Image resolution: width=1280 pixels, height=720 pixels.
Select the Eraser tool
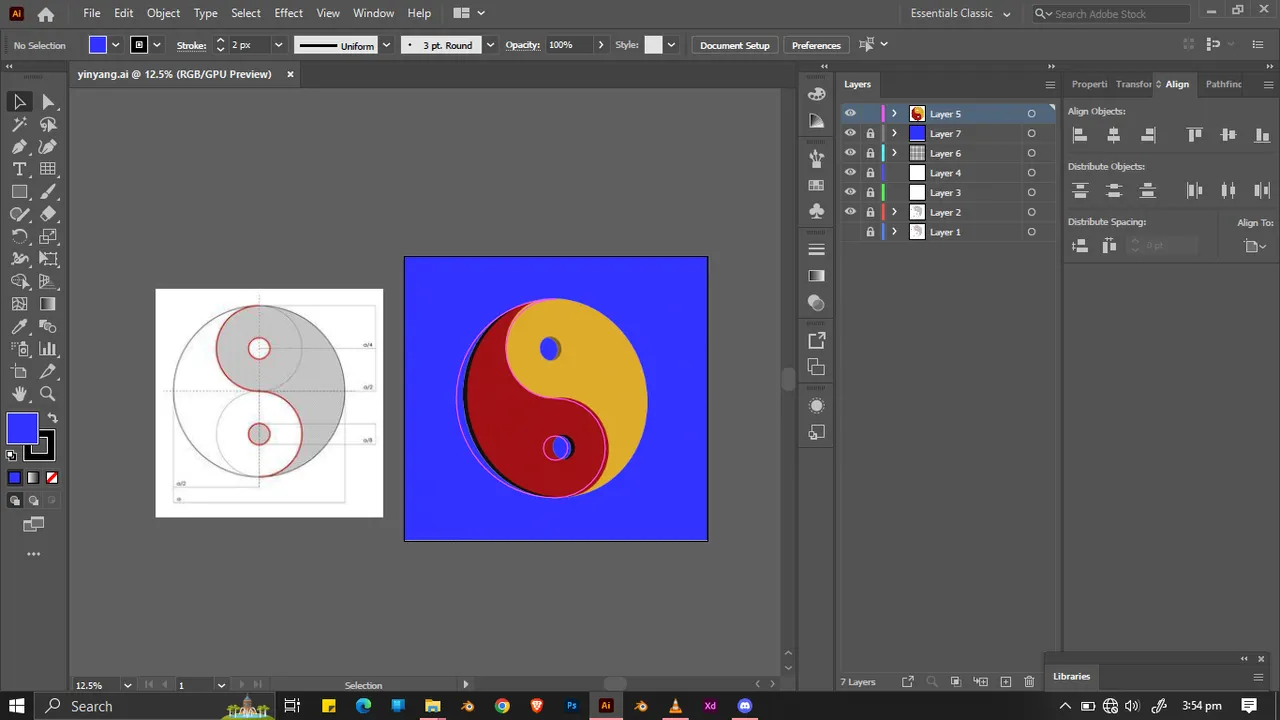48,214
